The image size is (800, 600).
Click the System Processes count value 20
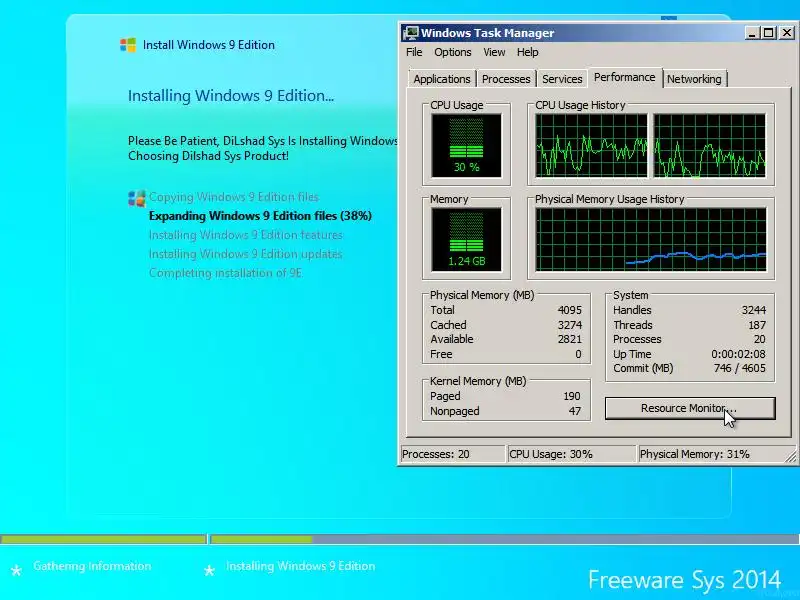pyautogui.click(x=760, y=339)
